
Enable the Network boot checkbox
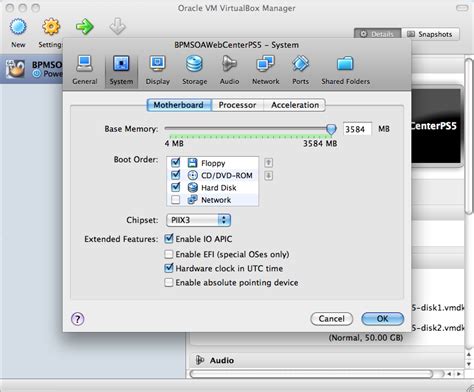tap(175, 200)
